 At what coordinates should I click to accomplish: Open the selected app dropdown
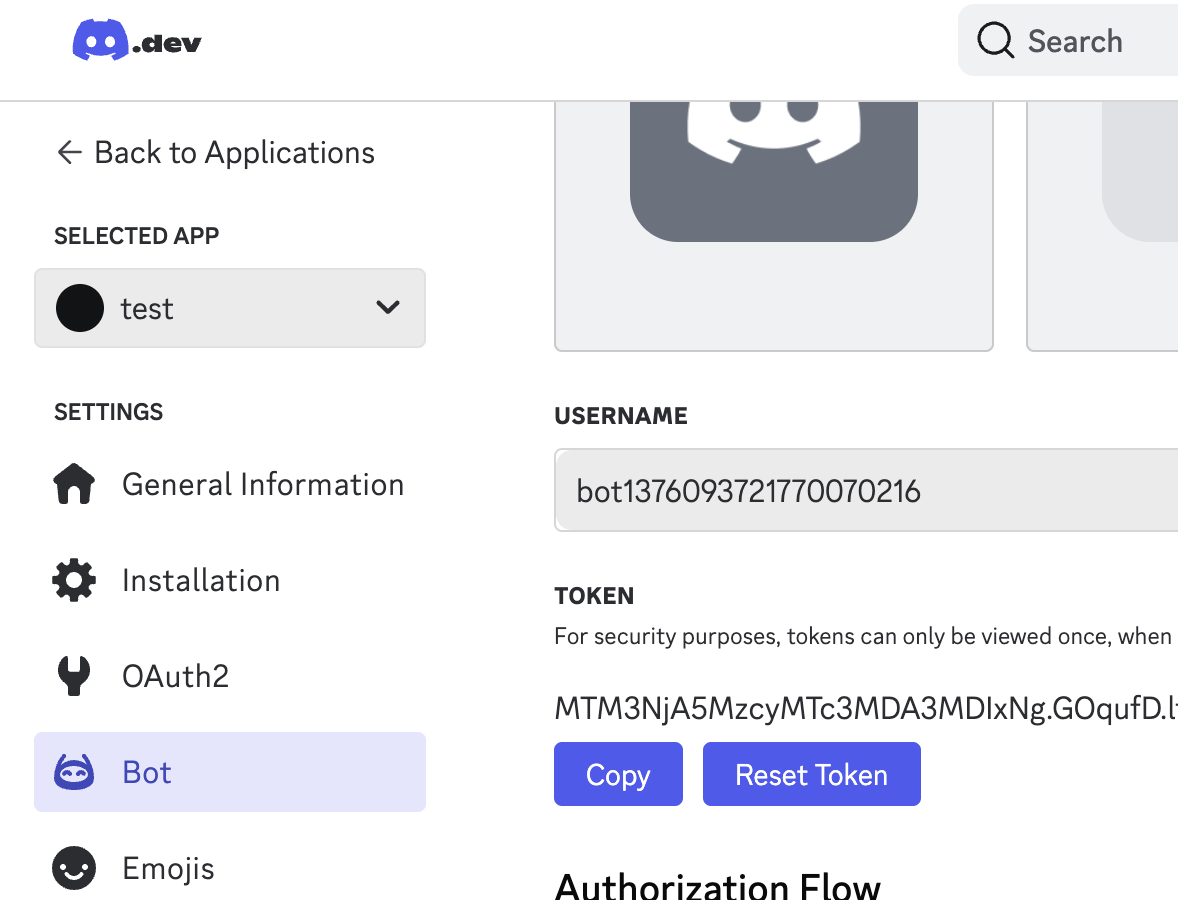(x=230, y=308)
